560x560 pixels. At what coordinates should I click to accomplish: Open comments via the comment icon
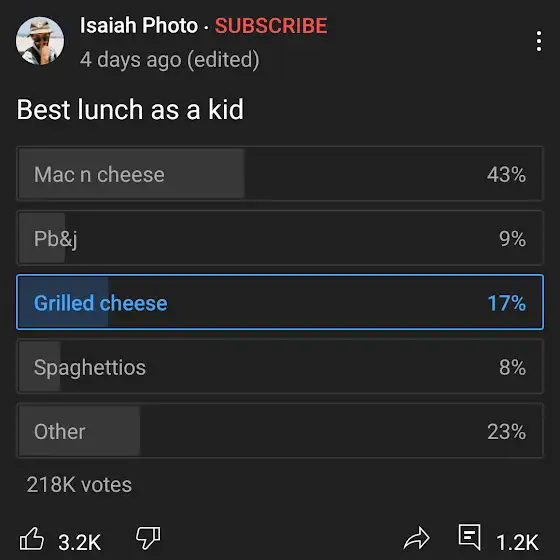(470, 537)
